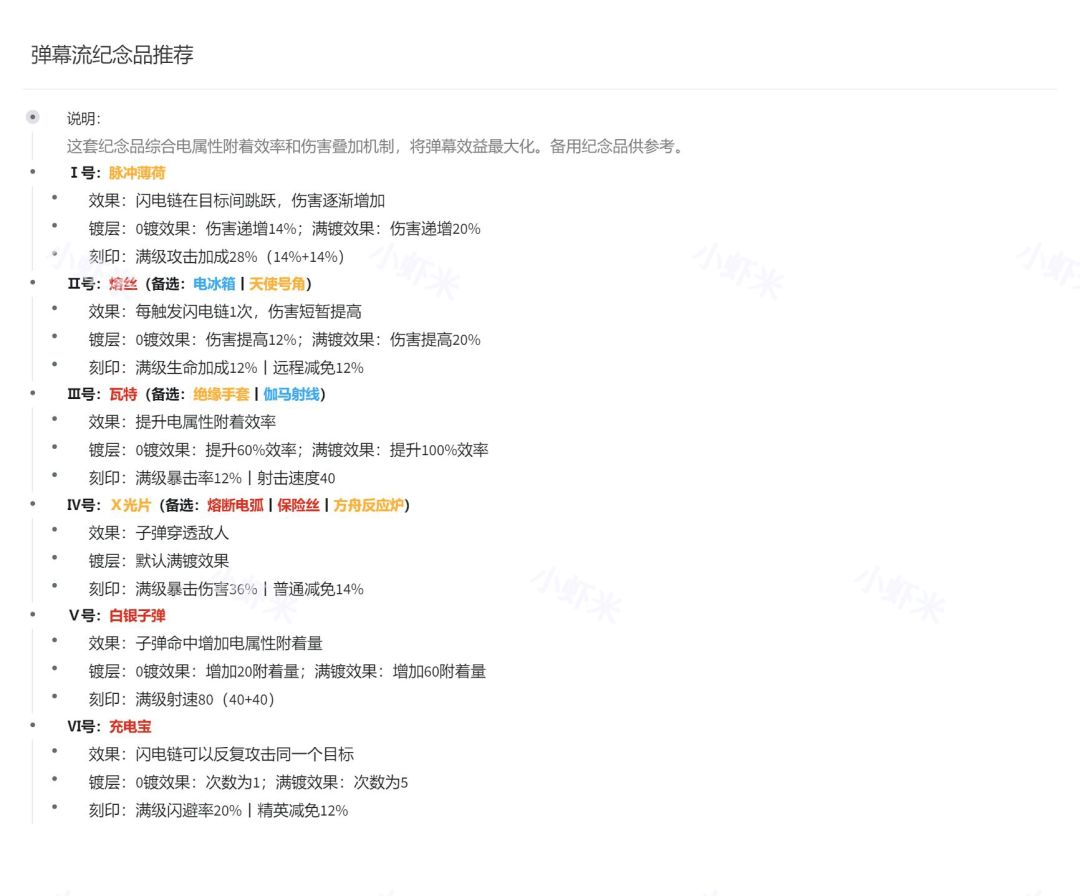This screenshot has width=1080, height=896.
Task: Click the Ⅰ号: label
Action: point(85,173)
